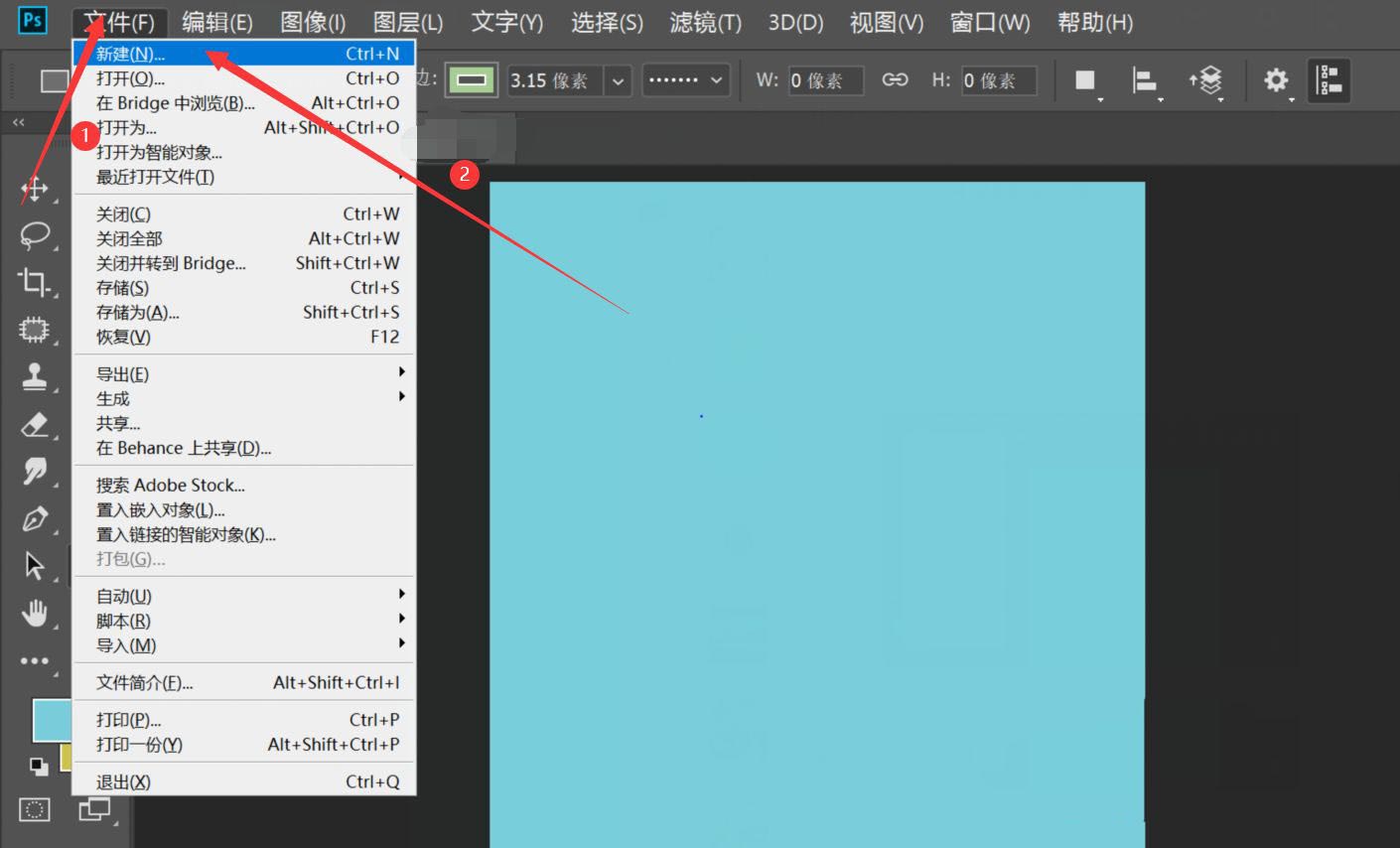The image size is (1400, 848).
Task: Click the W width input field
Action: pos(825,80)
